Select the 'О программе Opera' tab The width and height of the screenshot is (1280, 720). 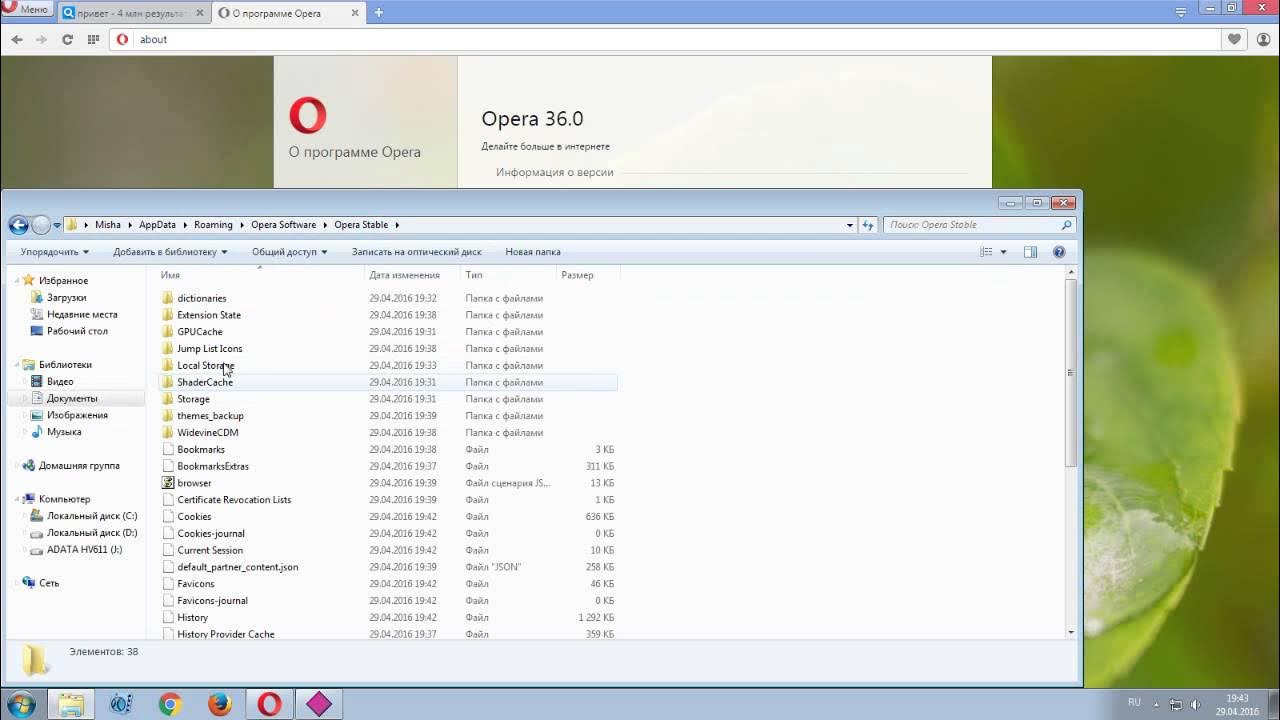[x=288, y=13]
